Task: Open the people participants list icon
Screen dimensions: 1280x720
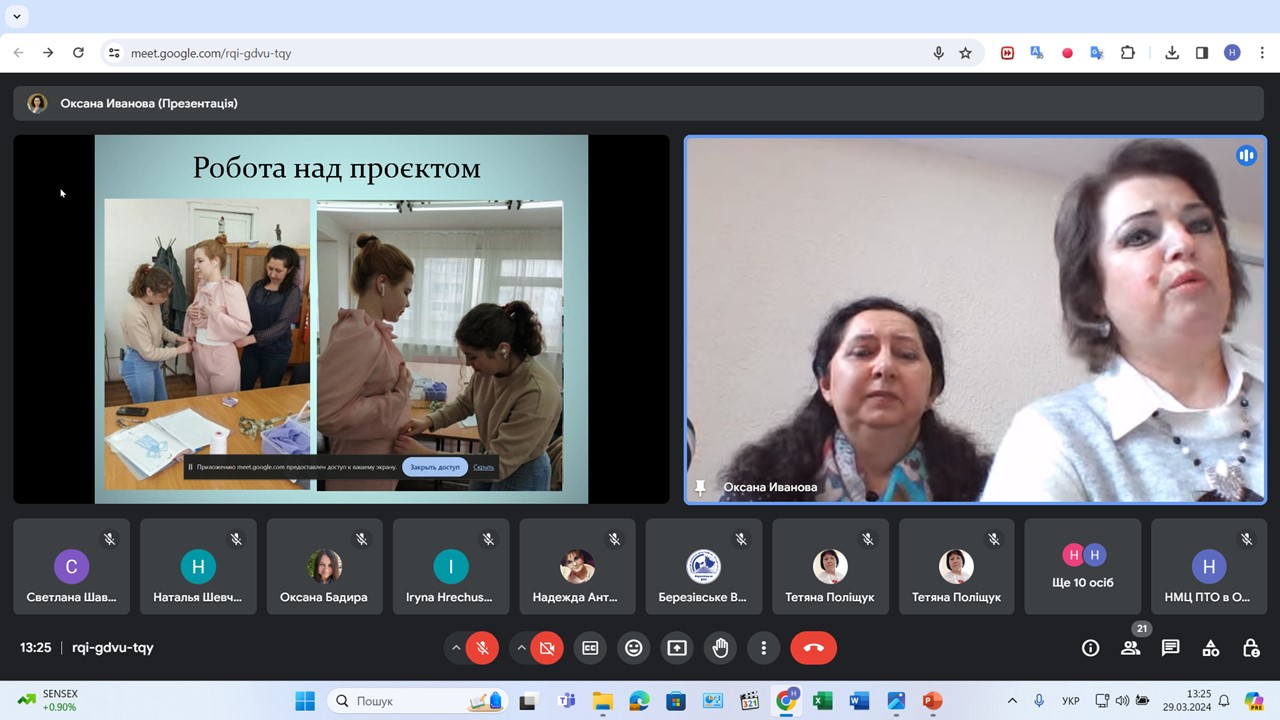Action: 1130,648
